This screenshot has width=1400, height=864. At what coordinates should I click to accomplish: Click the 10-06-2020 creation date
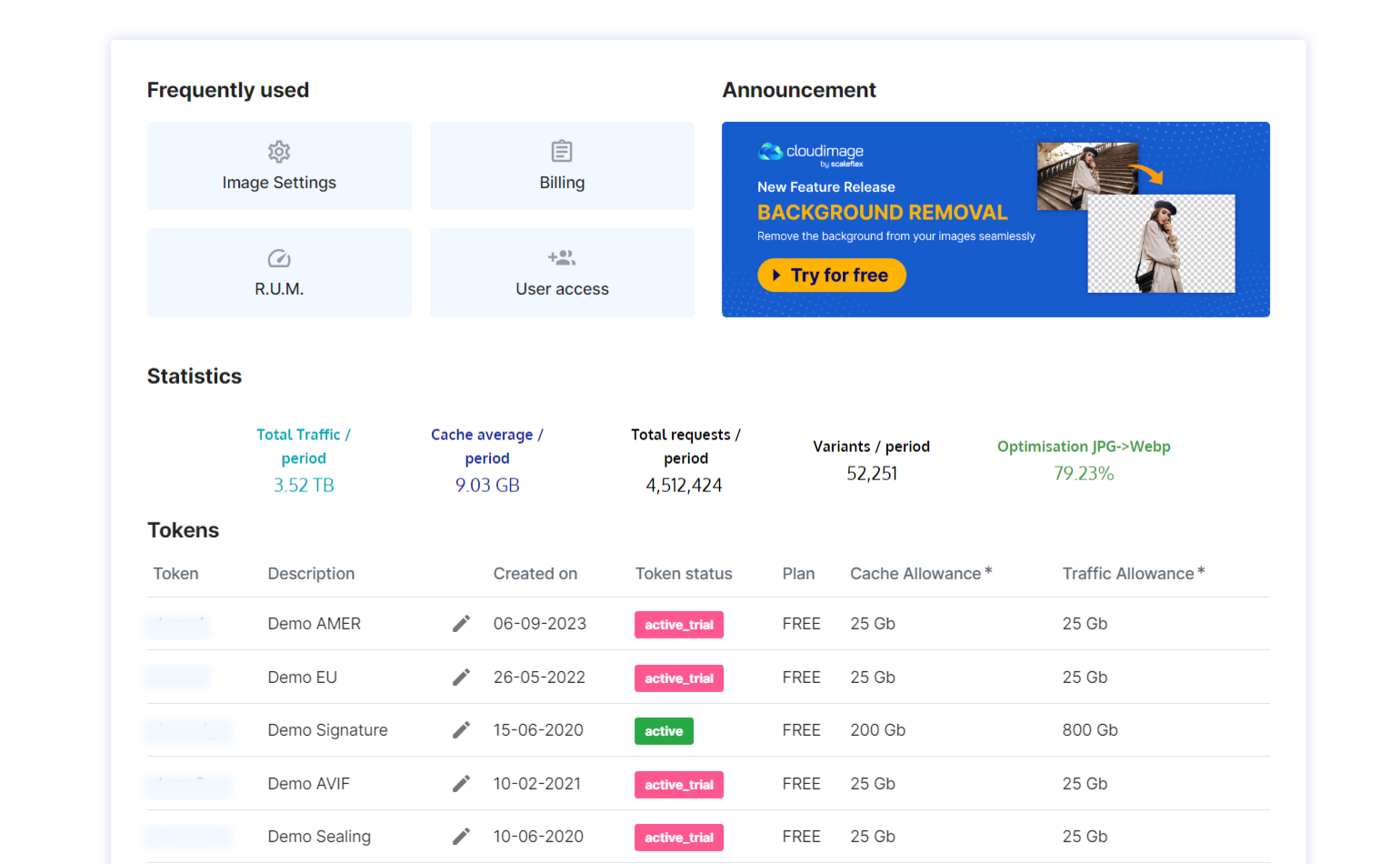tap(538, 837)
